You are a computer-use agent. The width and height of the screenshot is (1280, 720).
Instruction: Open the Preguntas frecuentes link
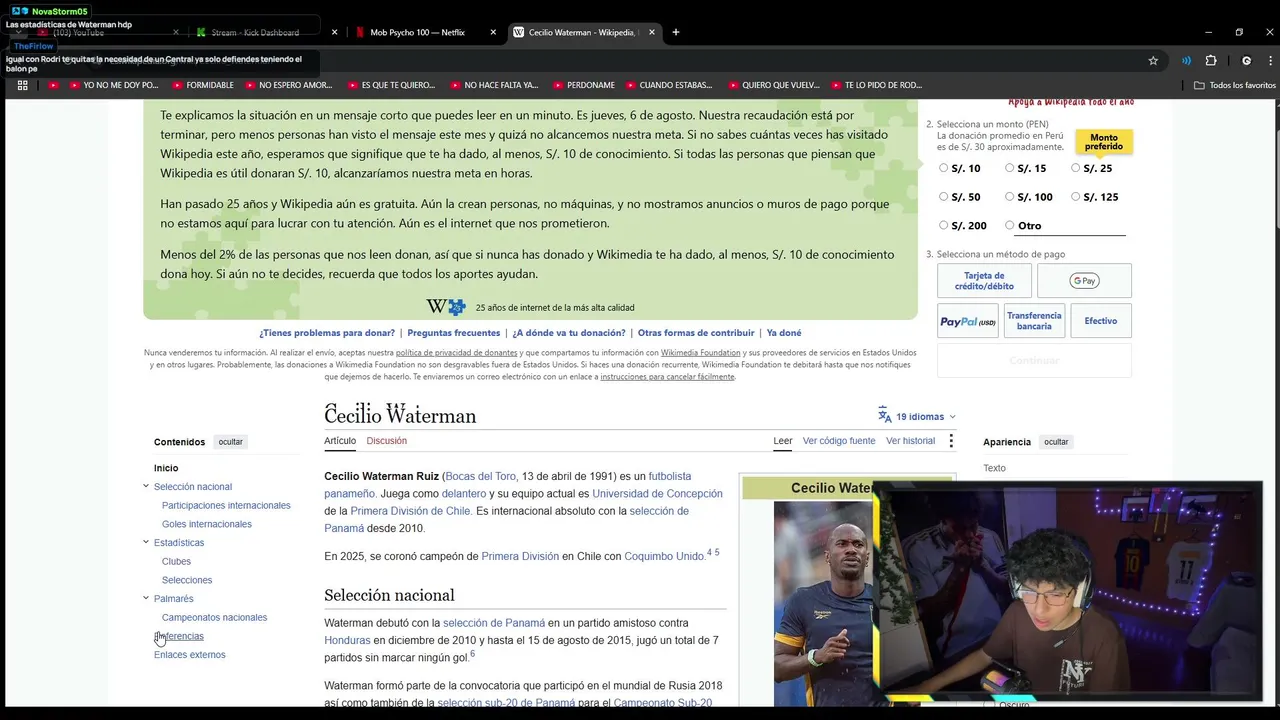click(454, 333)
